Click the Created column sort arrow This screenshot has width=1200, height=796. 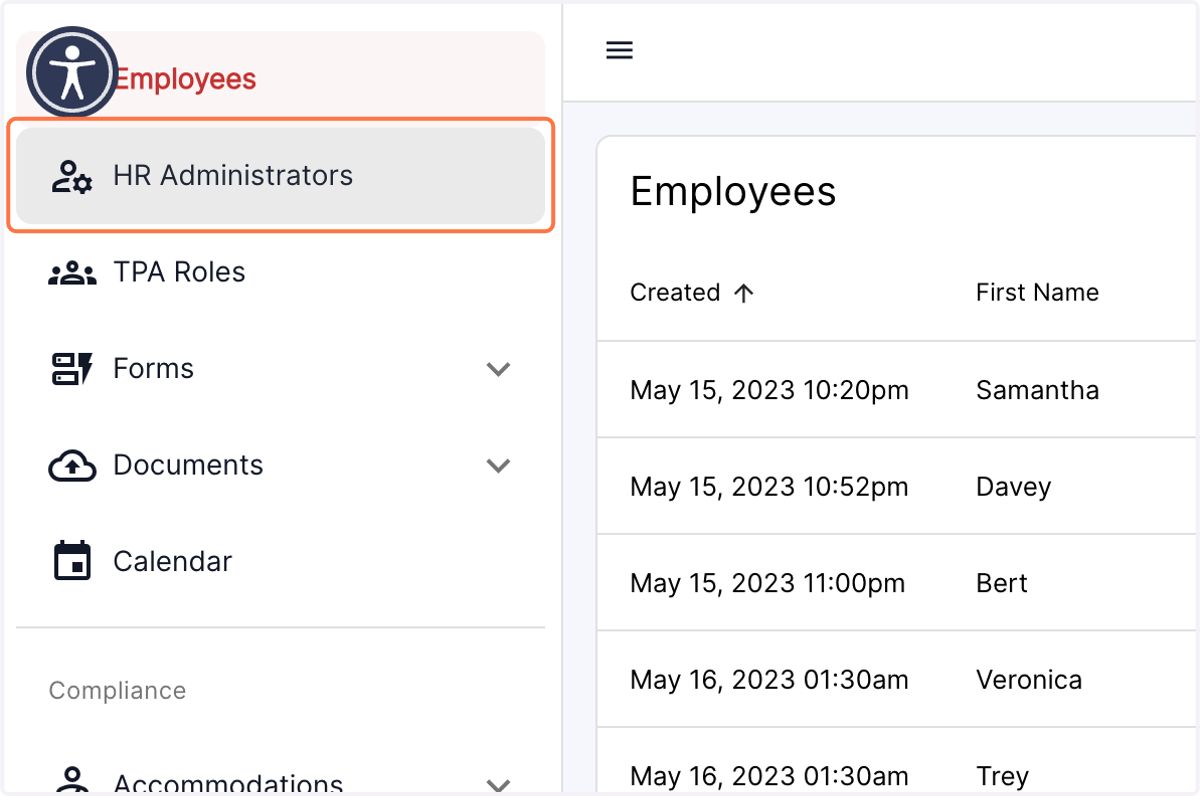click(x=743, y=293)
